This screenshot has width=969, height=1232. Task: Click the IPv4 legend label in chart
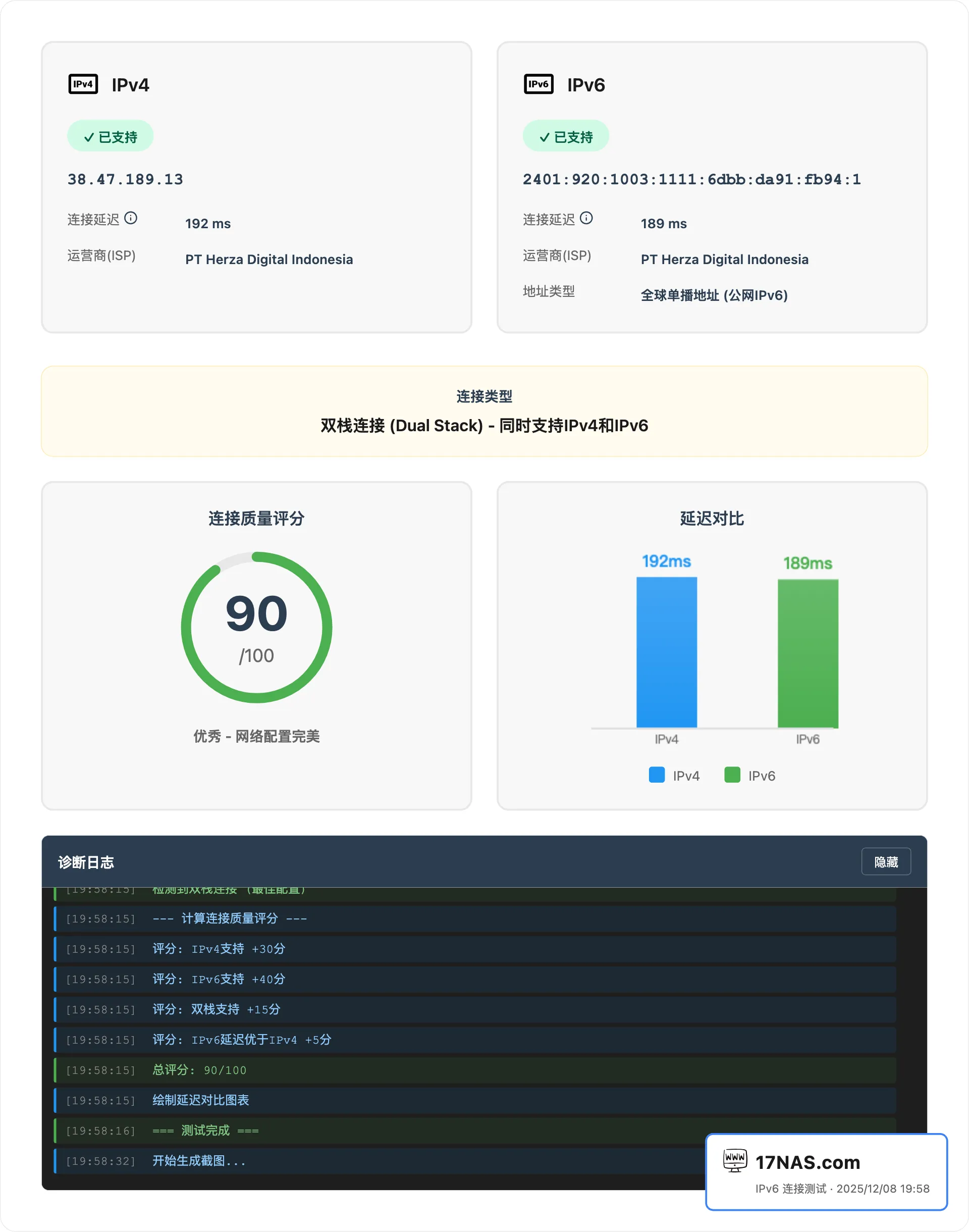click(x=686, y=776)
